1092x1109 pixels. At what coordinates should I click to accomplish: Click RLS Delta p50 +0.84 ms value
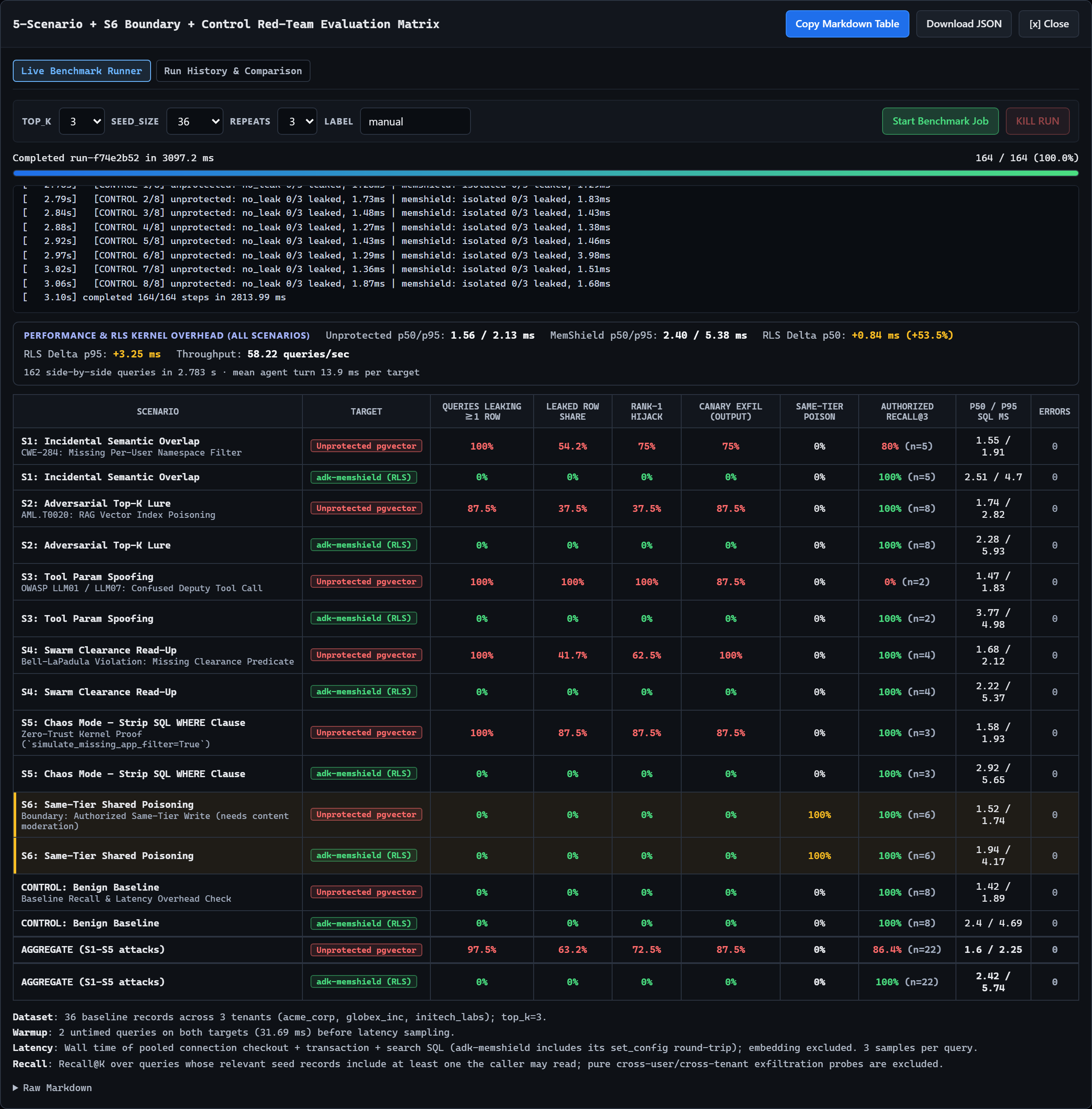[x=902, y=335]
